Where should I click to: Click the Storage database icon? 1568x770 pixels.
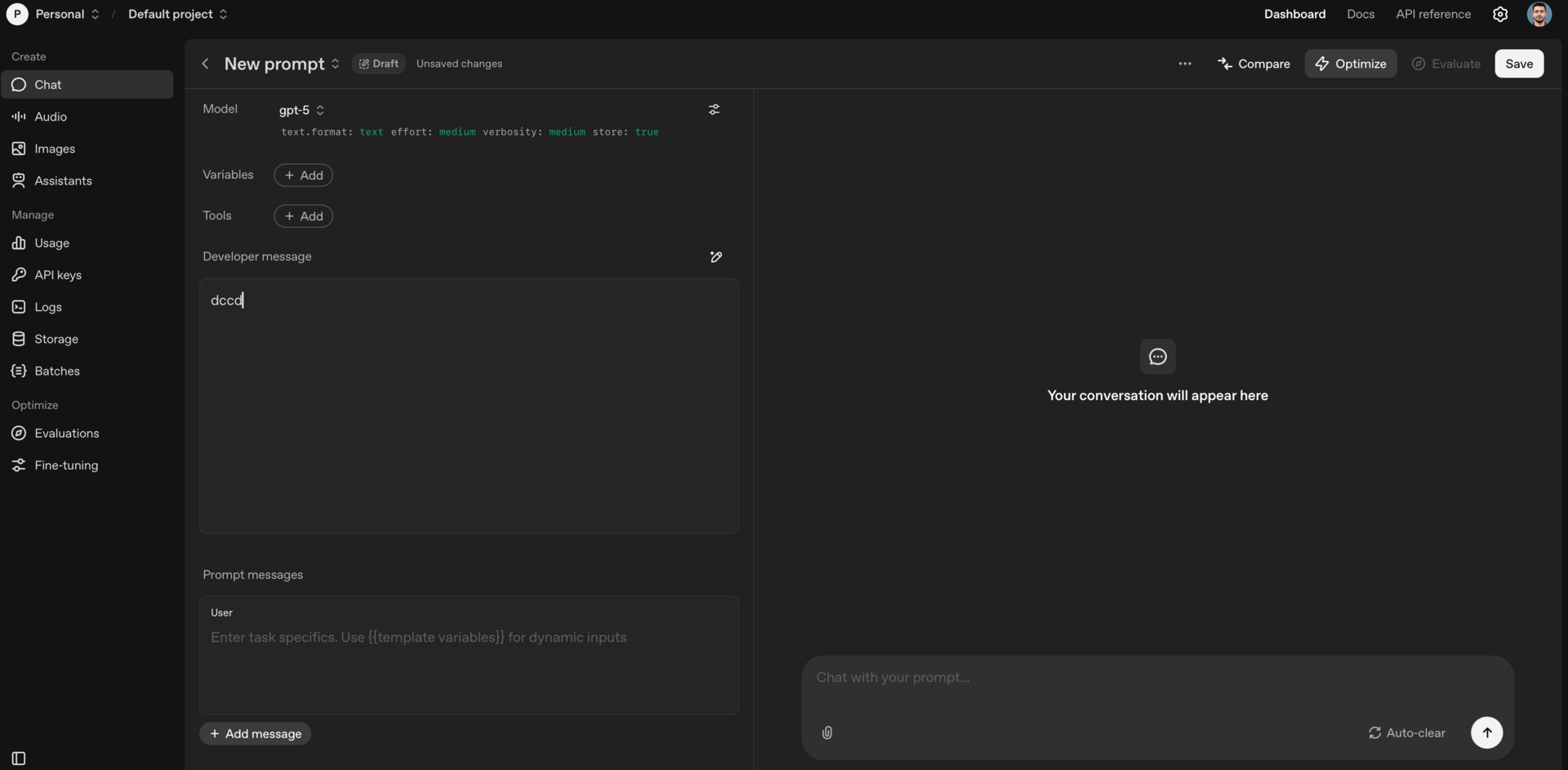click(19, 339)
